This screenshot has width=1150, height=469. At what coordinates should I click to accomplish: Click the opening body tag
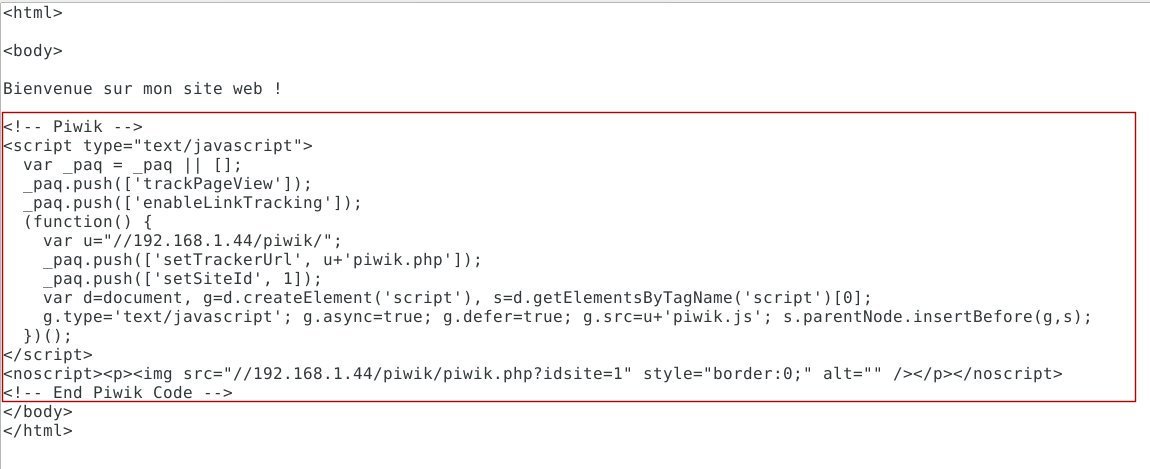point(32,51)
